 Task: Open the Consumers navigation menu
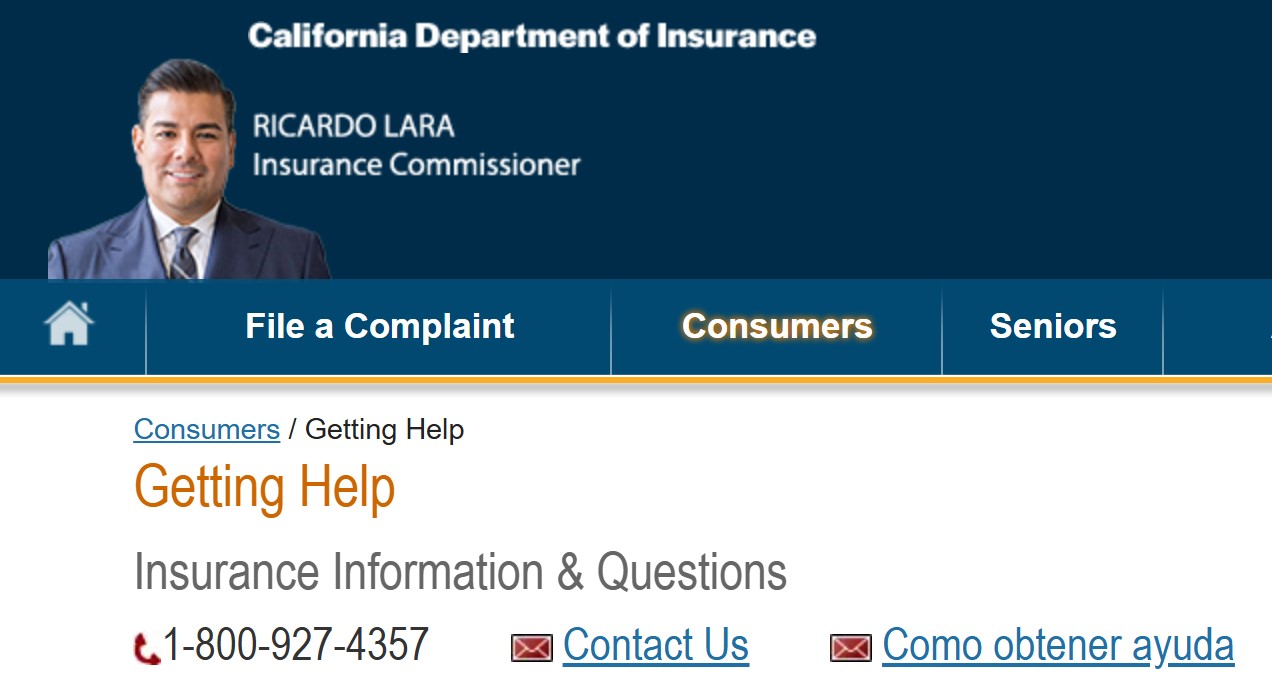coord(777,327)
